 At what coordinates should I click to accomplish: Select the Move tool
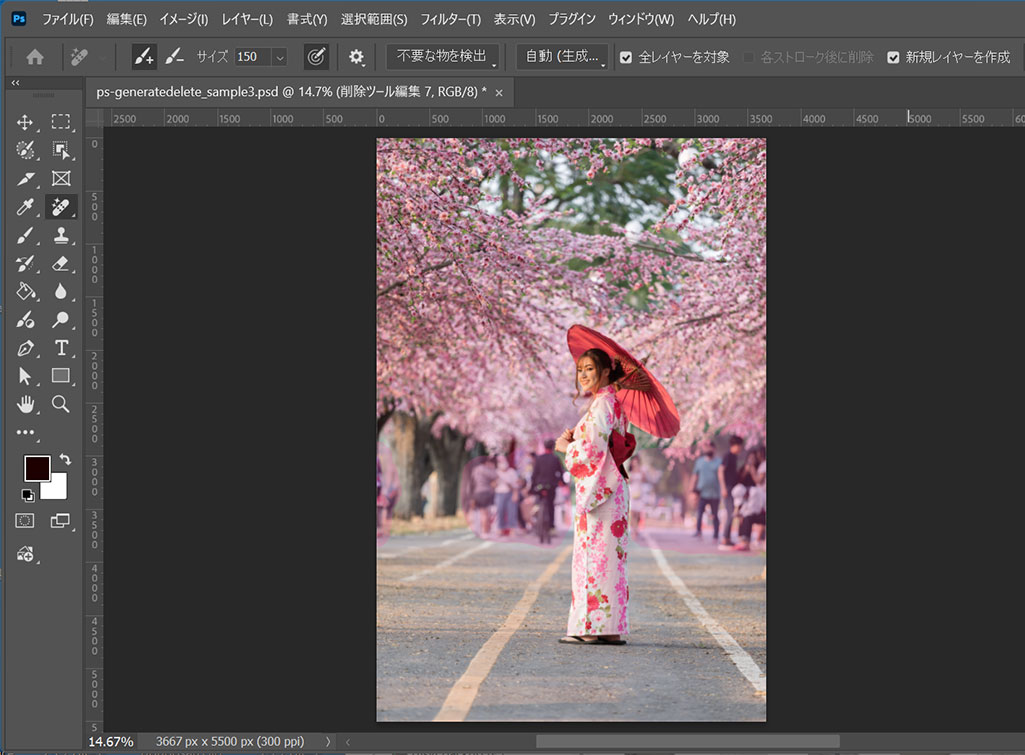25,122
